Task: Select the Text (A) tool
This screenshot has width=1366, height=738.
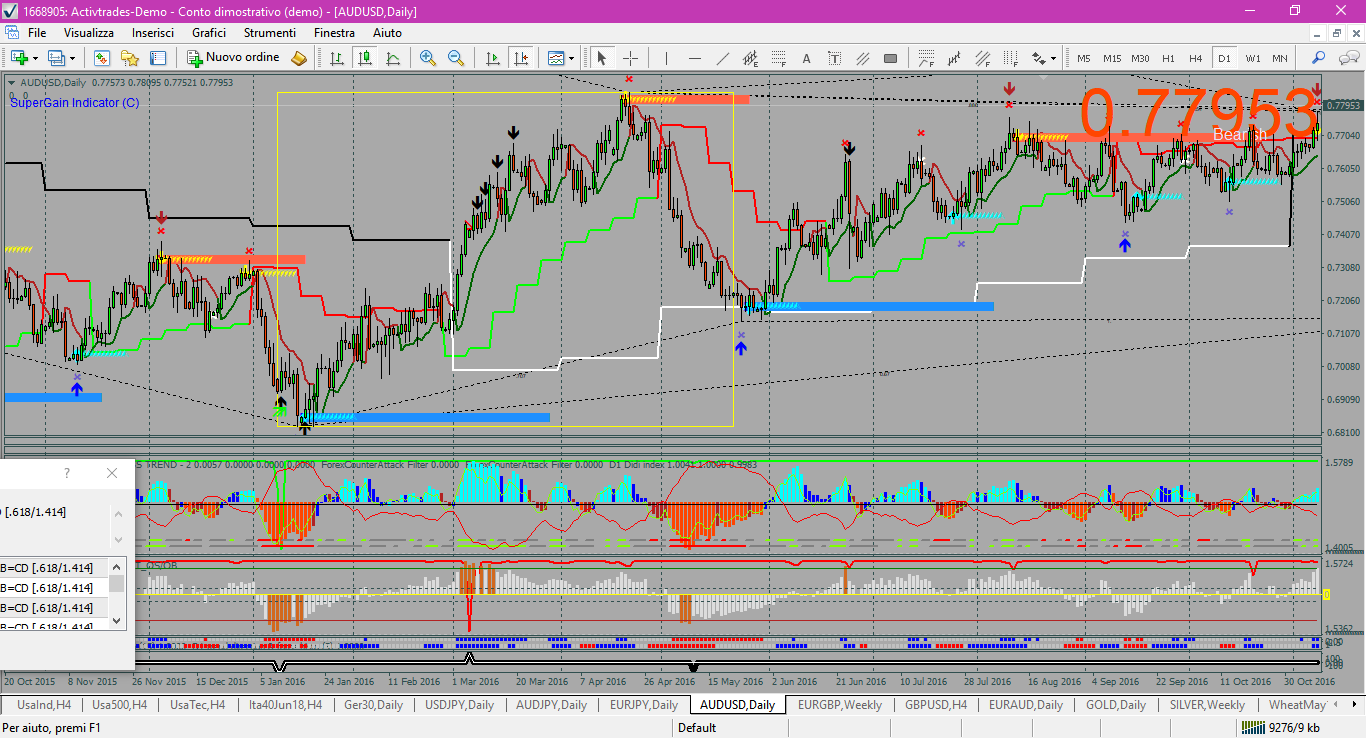Action: pyautogui.click(x=806, y=58)
